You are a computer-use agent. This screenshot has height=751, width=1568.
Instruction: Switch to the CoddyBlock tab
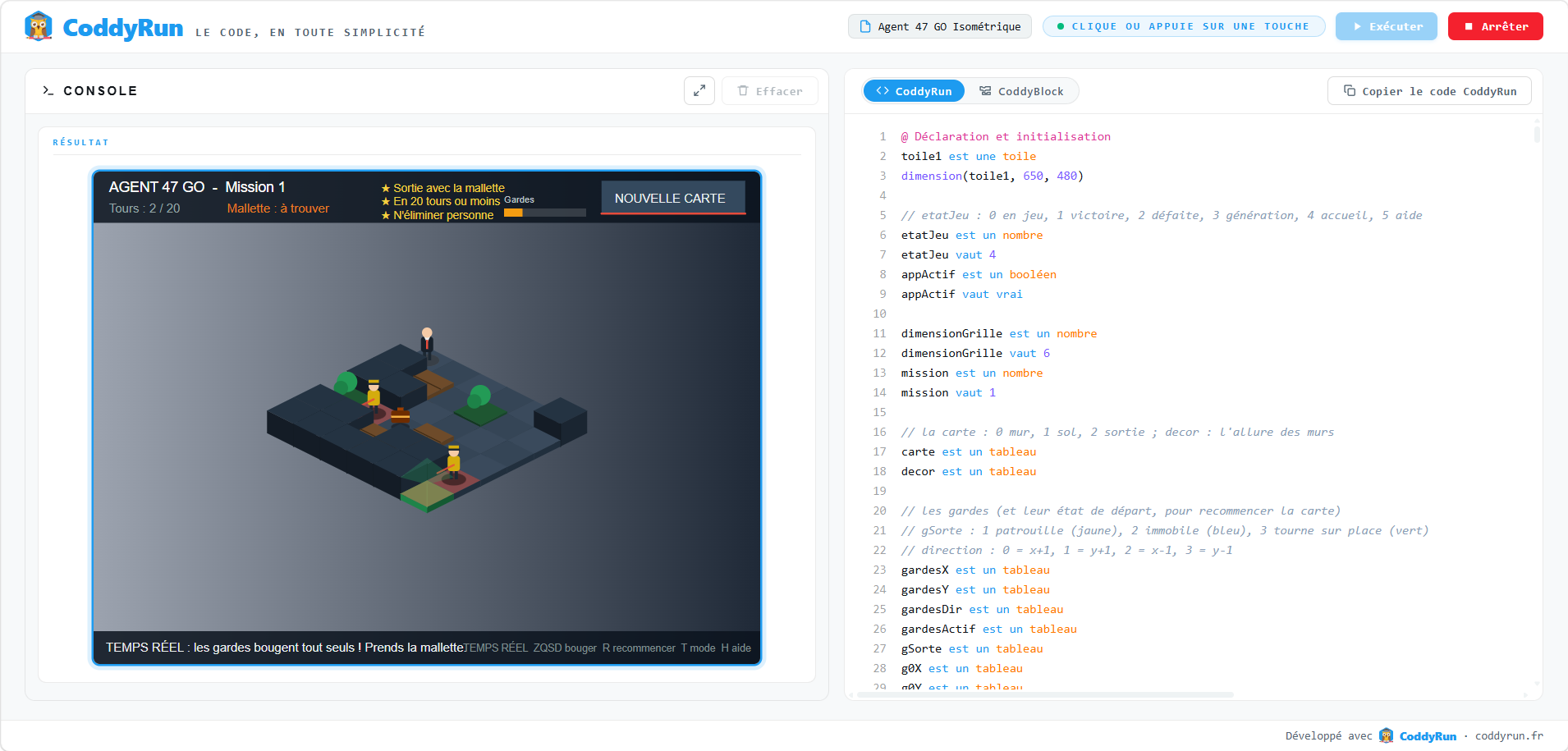point(1021,91)
